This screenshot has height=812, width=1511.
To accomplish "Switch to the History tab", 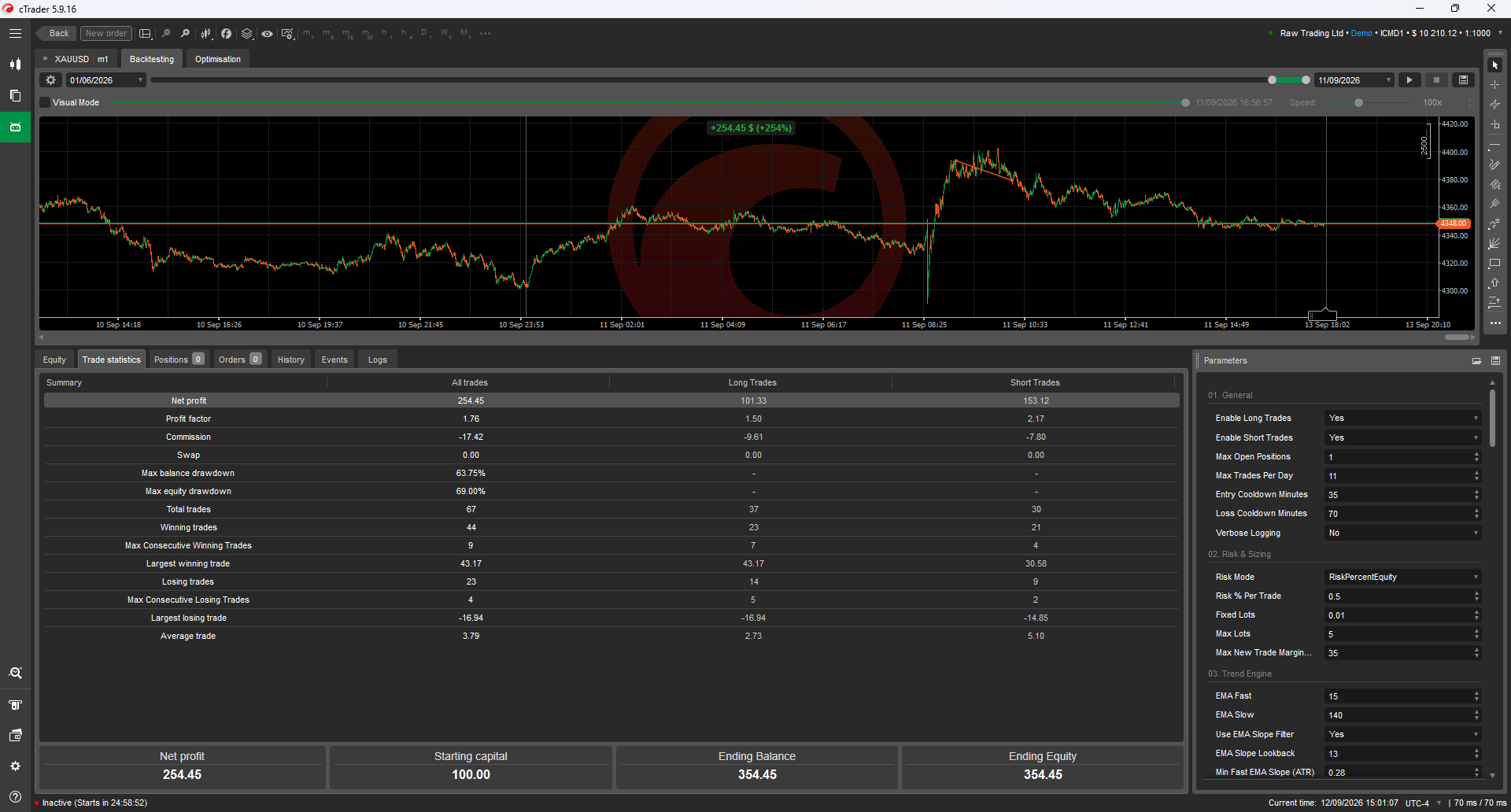I will (x=291, y=360).
